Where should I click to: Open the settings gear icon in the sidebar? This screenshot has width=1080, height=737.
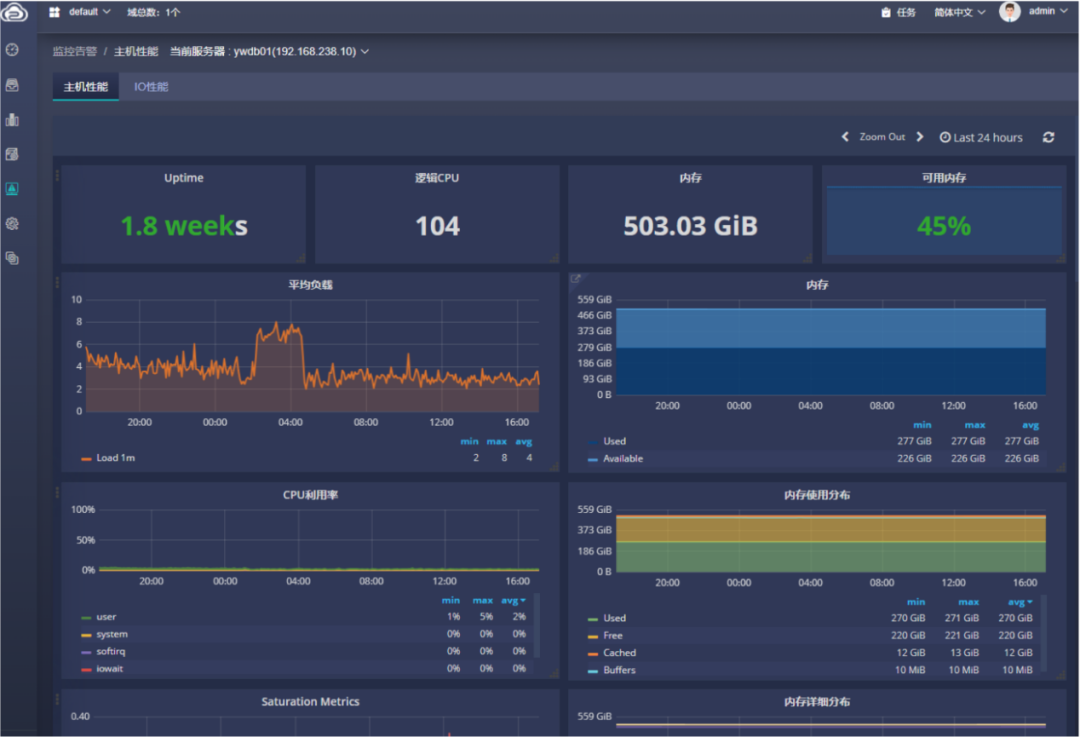(x=12, y=224)
